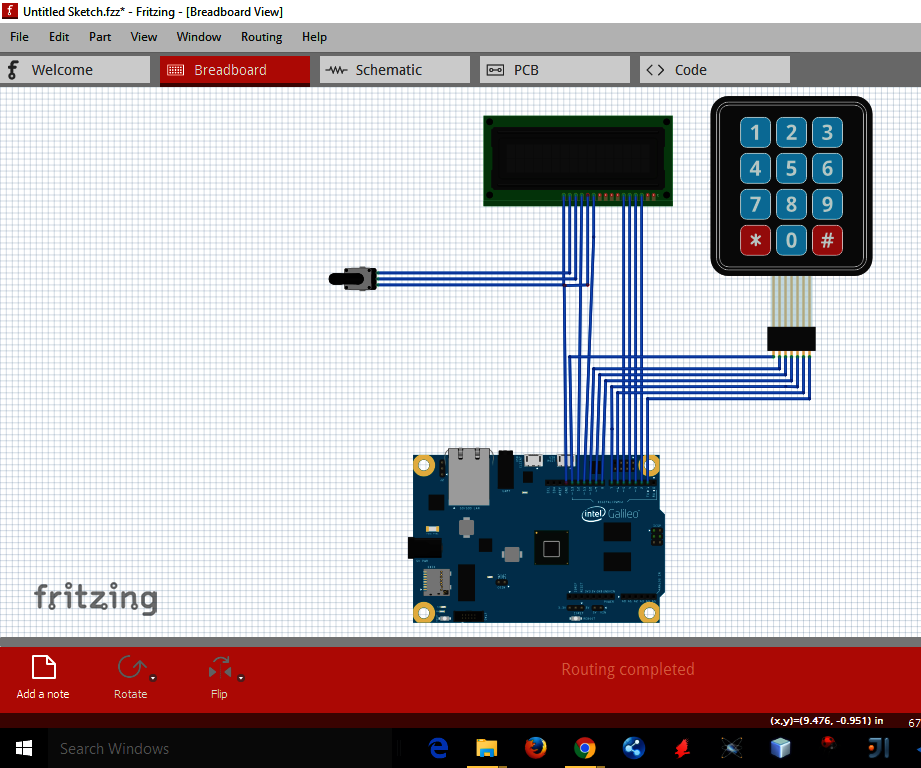Click the Add a note page icon
This screenshot has height=768, width=921.
[43, 666]
